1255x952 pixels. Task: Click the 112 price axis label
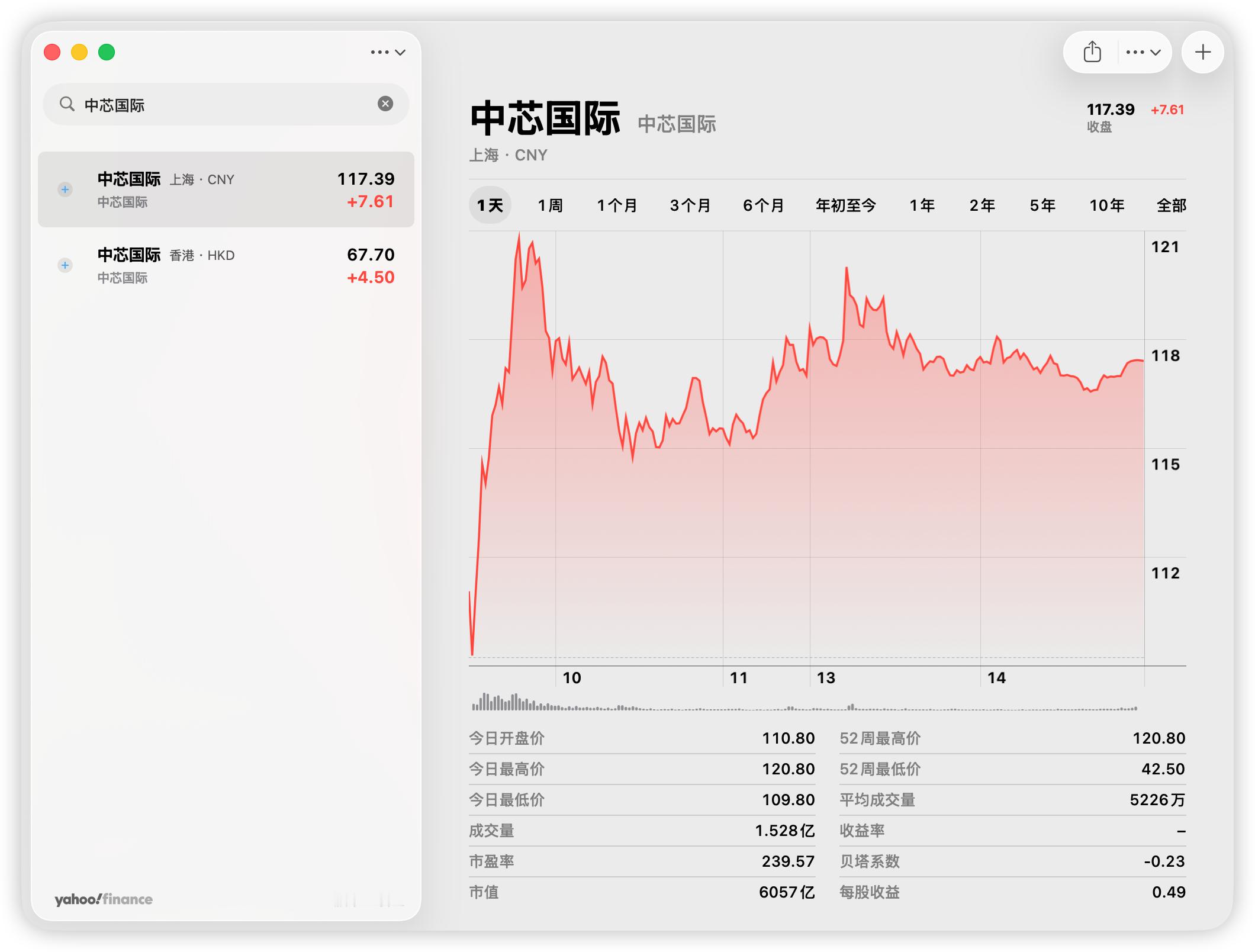1165,573
